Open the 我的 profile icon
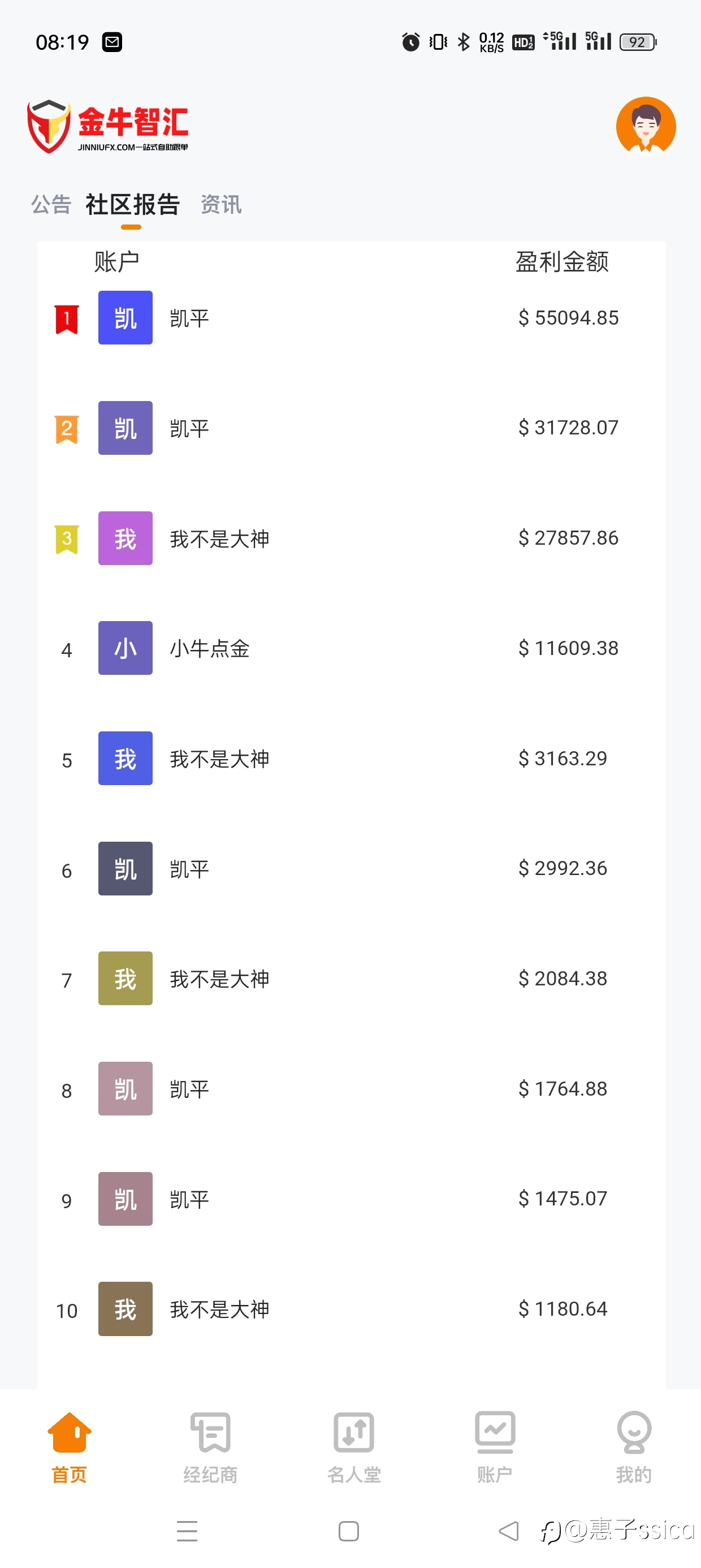 click(x=634, y=1432)
